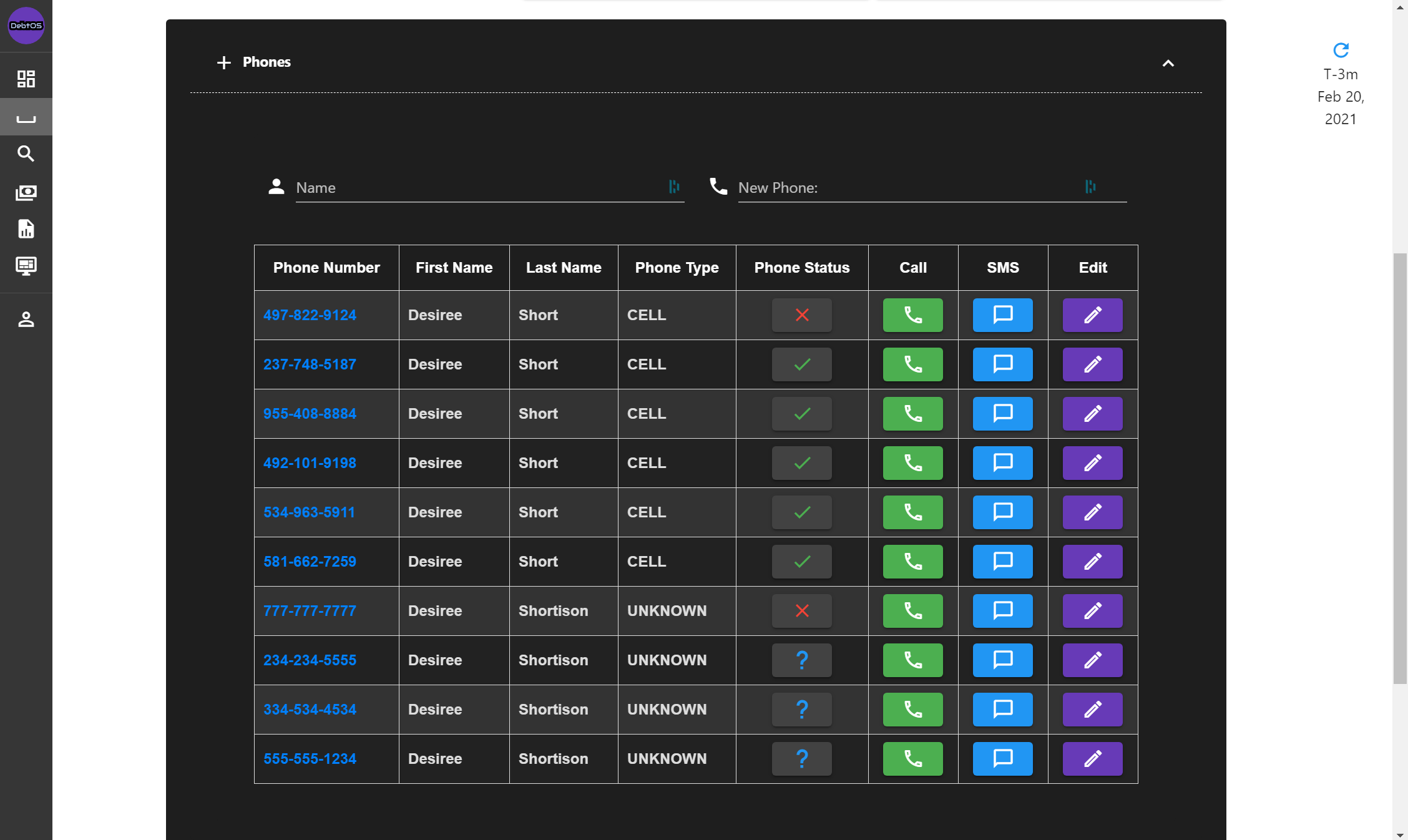Viewport: 1408px width, 840px height.
Task: Open phone number link 555-555-1234
Action: click(310, 759)
